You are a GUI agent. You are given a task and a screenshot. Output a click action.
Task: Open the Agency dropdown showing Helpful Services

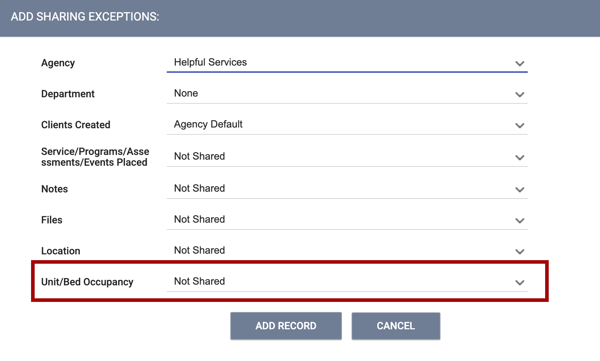[347, 62]
